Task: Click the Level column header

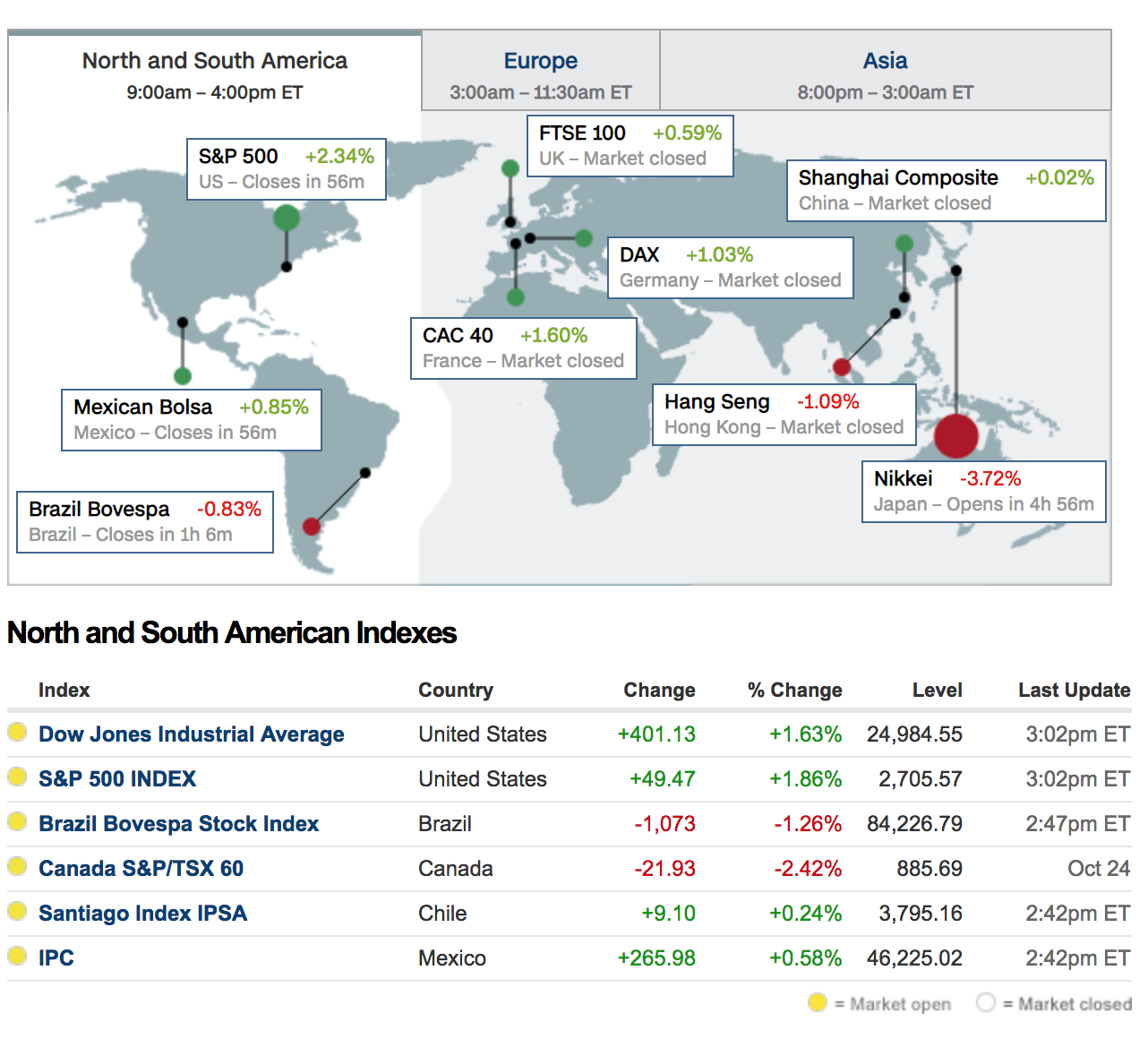Action: [x=938, y=691]
